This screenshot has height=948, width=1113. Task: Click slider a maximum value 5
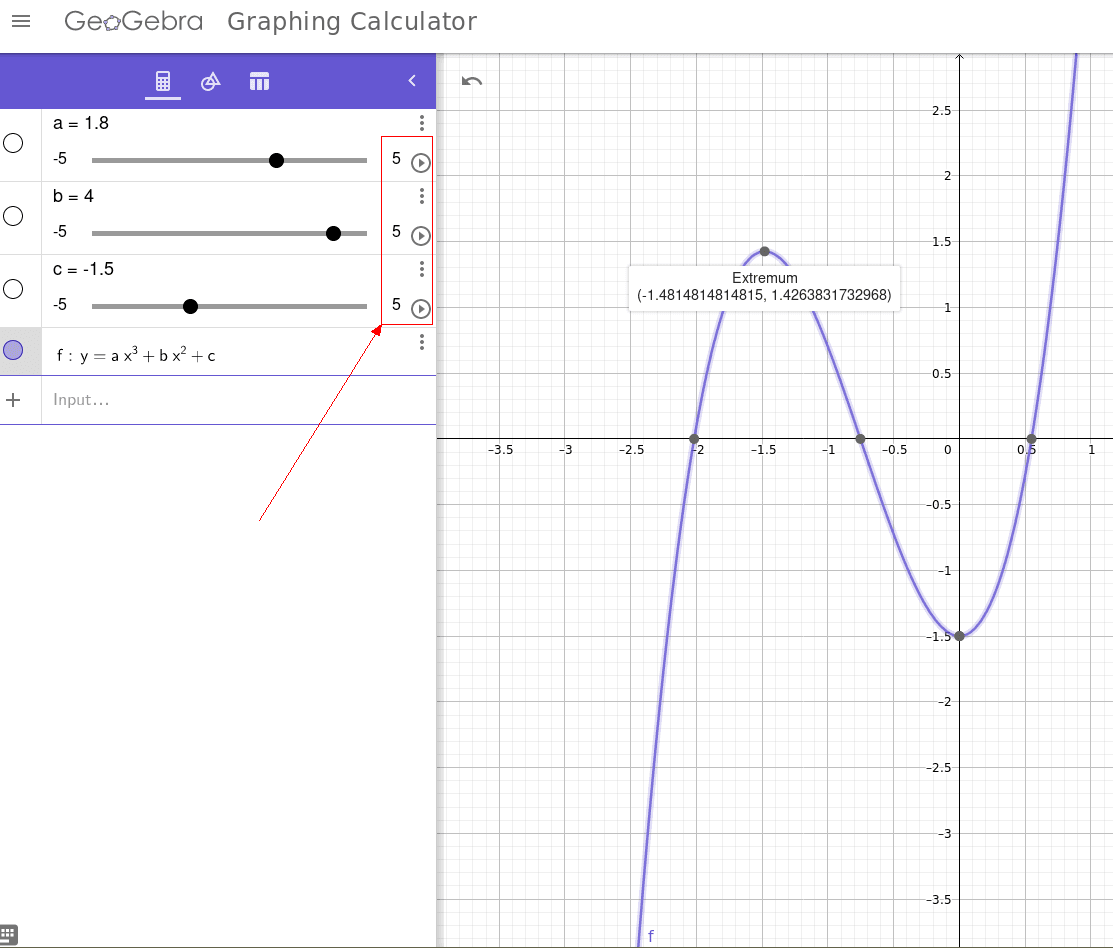click(x=396, y=158)
